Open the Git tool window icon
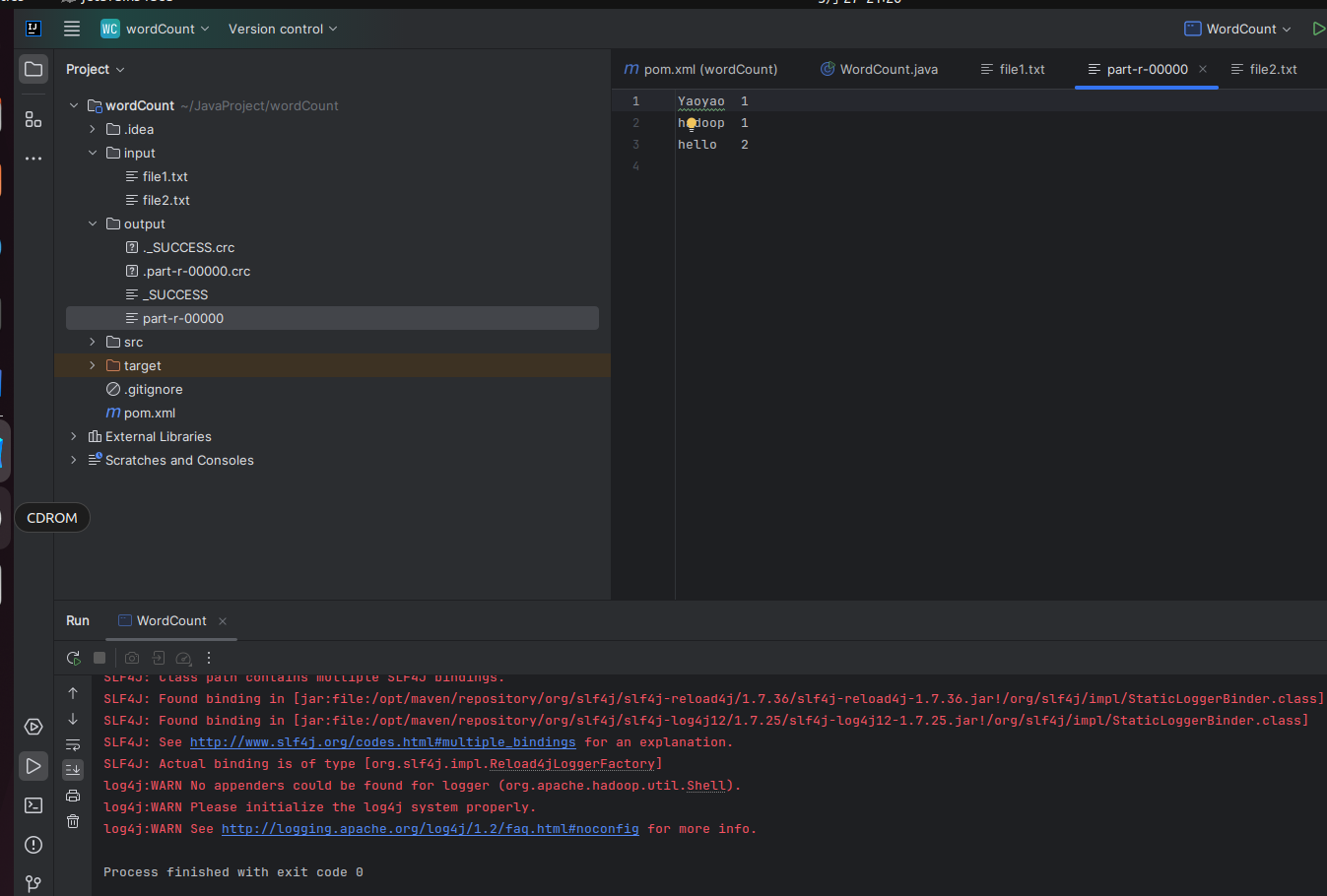Screen dimensions: 1327x896 click(x=33, y=883)
